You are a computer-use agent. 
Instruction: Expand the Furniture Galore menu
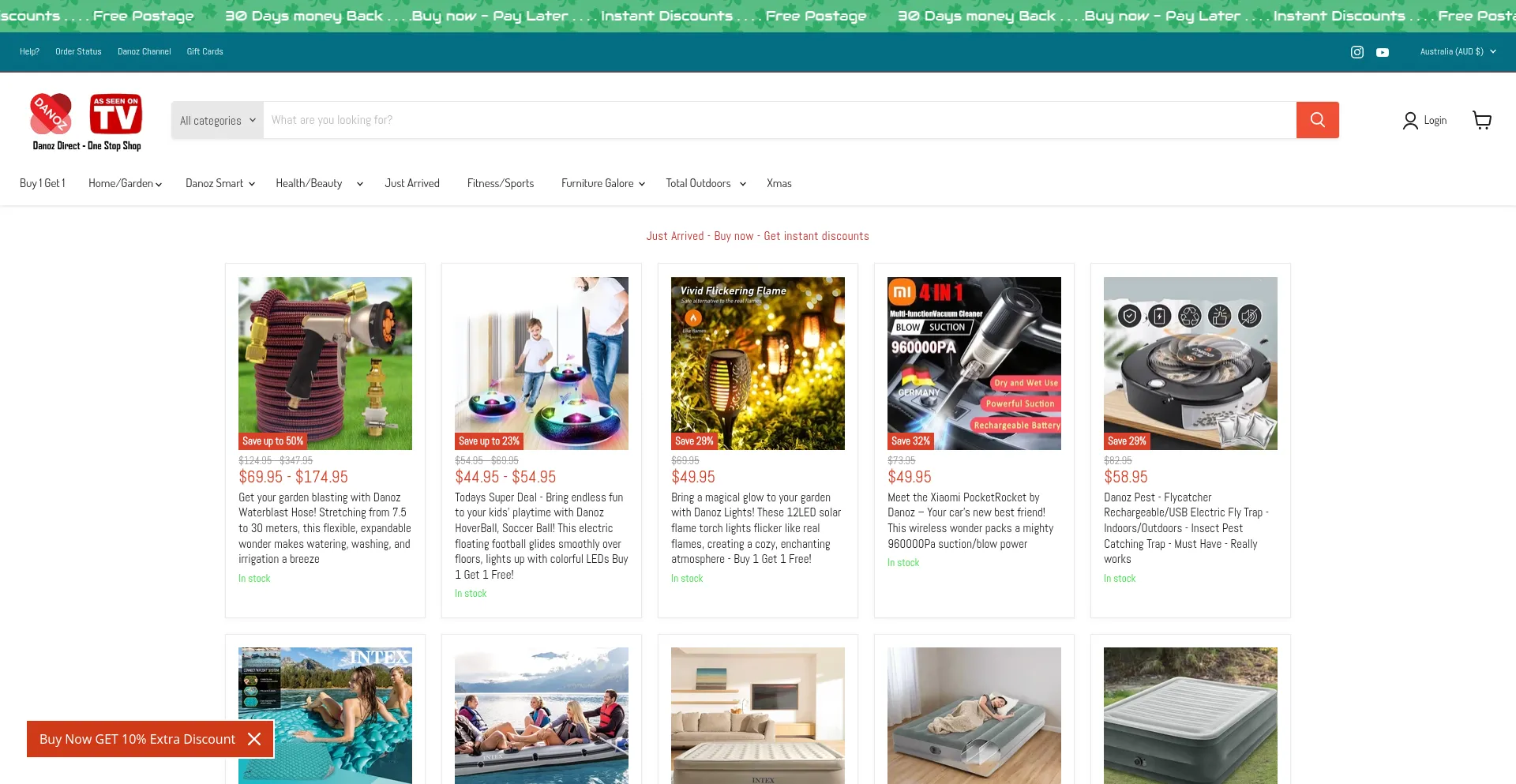pyautogui.click(x=603, y=183)
